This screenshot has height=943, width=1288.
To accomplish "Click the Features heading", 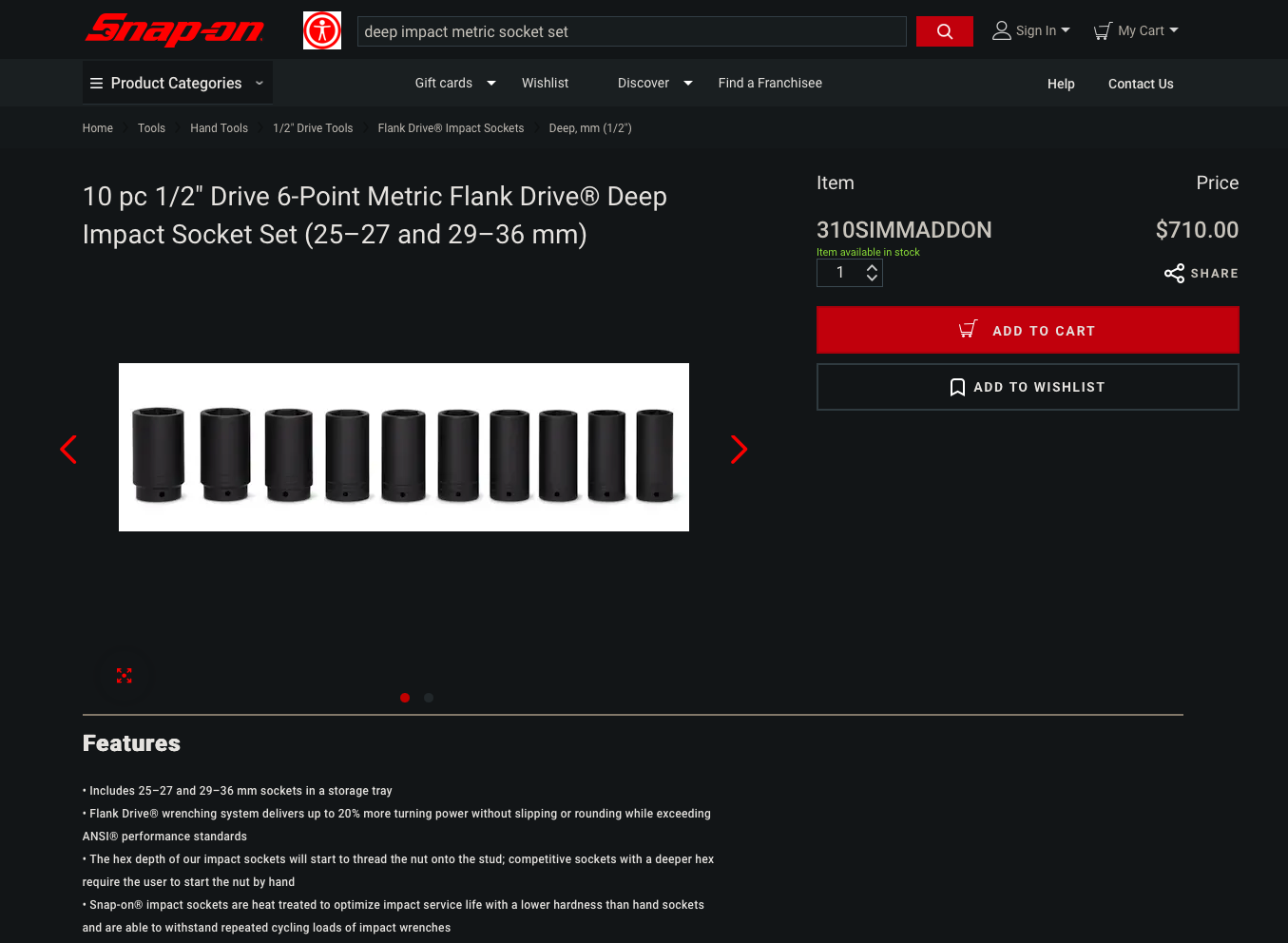I will point(131,743).
